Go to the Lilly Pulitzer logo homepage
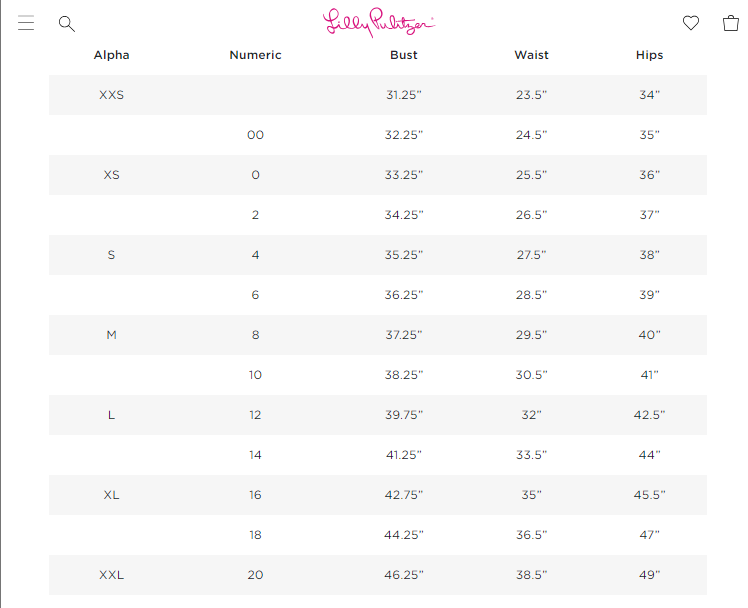This screenshot has height=608, width=748. point(379,23)
